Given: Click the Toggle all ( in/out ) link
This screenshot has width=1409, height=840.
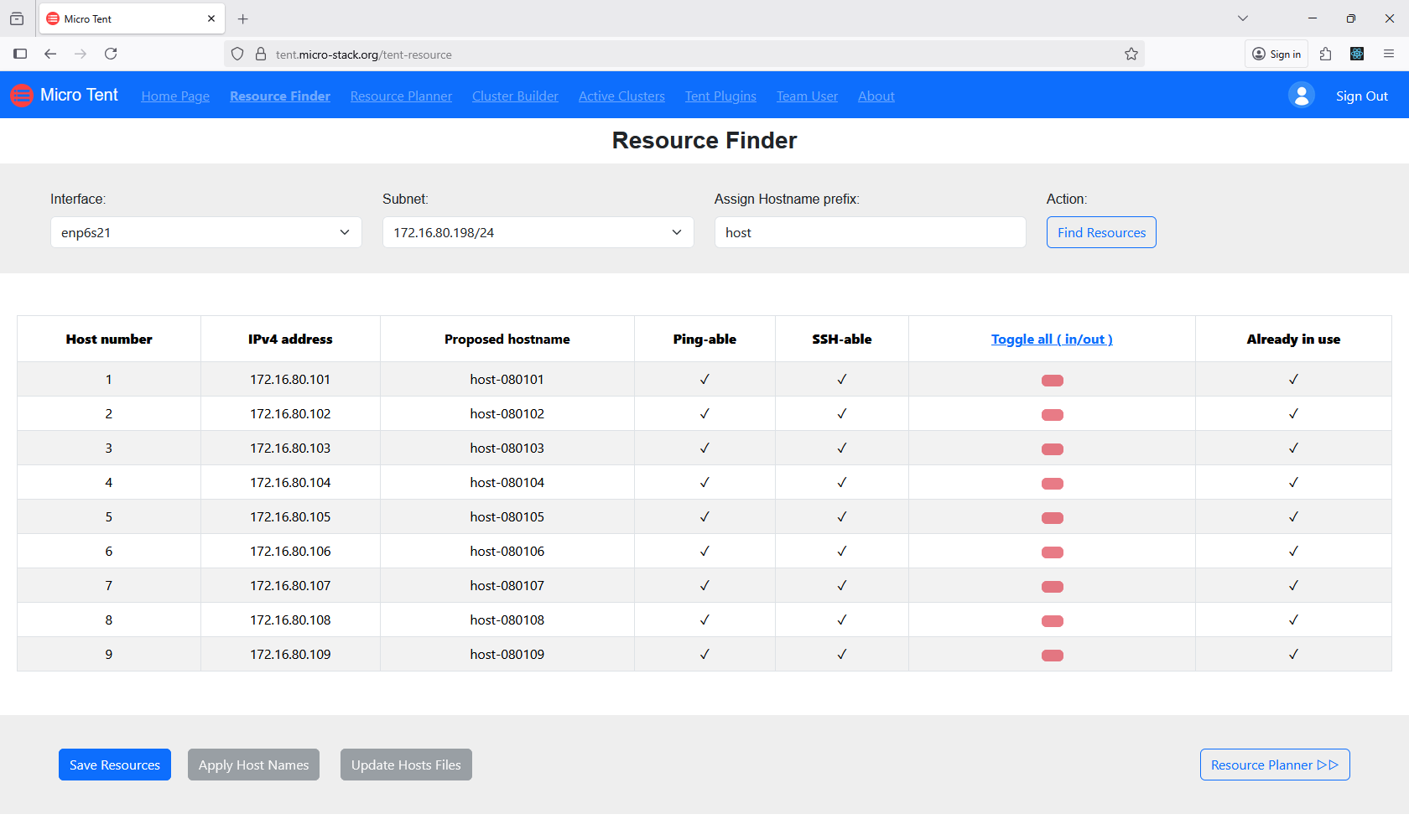Looking at the screenshot, I should [1052, 339].
